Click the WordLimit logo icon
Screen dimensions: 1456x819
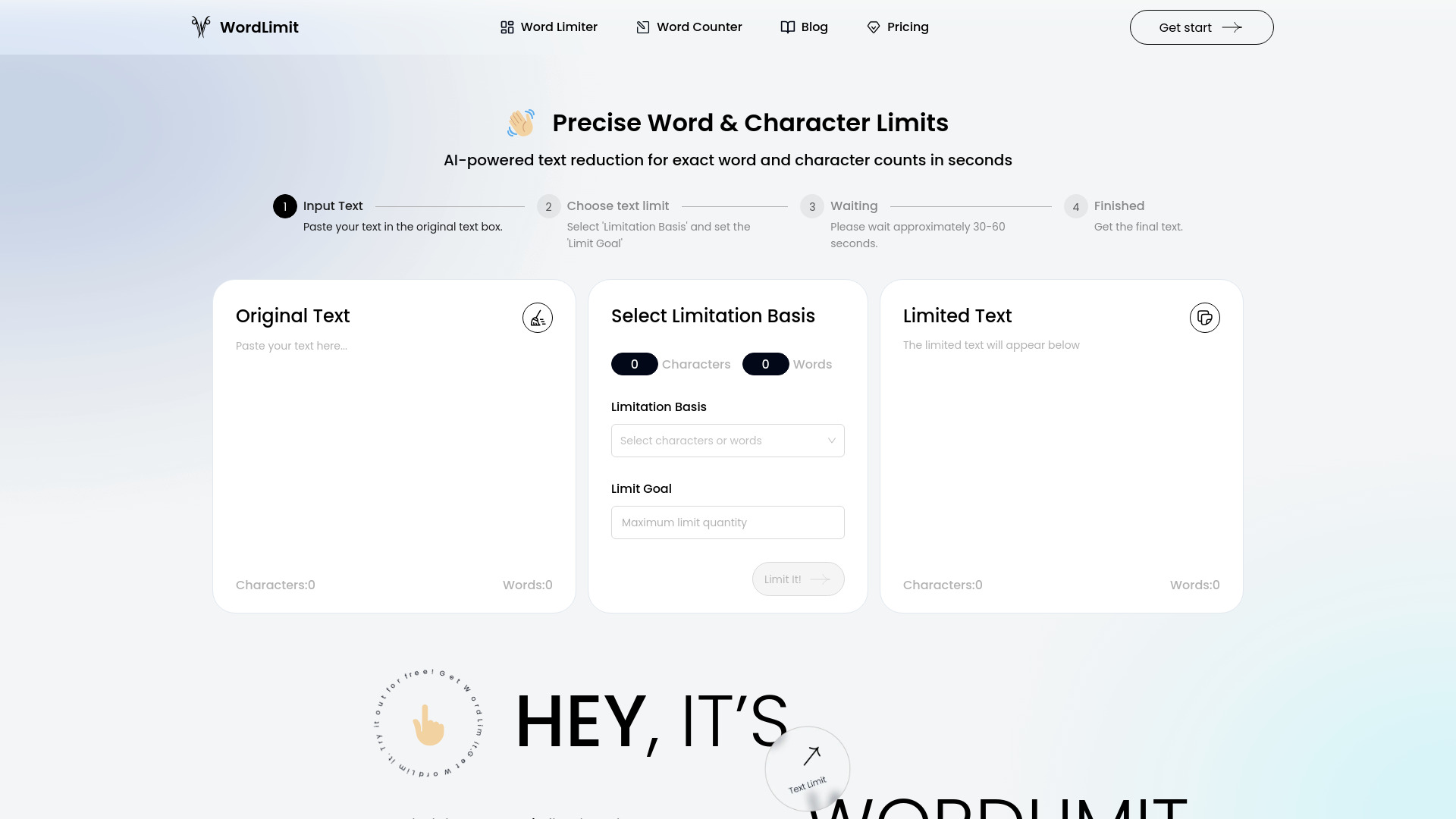click(x=200, y=27)
